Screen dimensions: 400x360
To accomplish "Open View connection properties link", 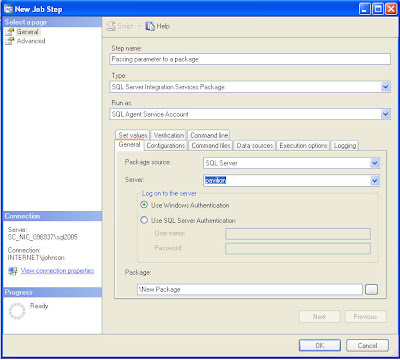I will tap(57, 271).
